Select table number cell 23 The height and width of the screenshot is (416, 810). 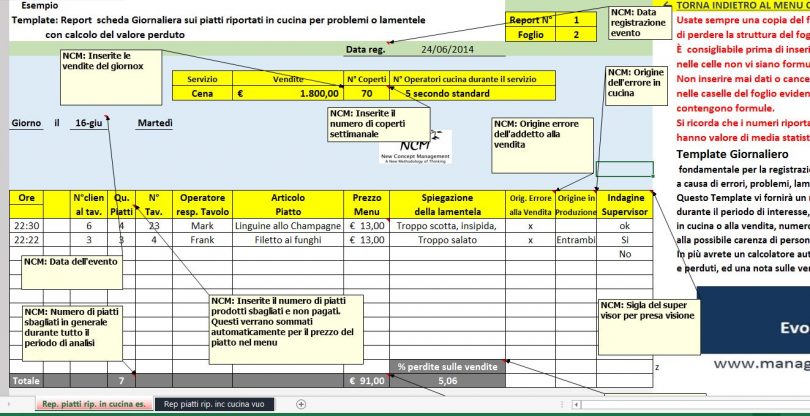click(x=153, y=226)
